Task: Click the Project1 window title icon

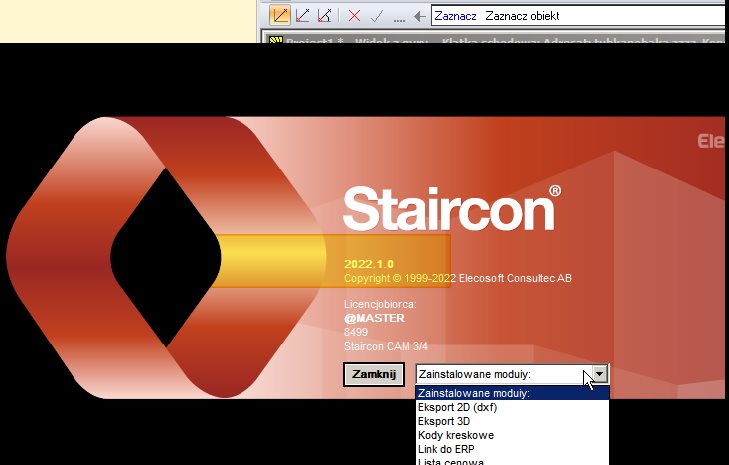Action: [x=276, y=40]
